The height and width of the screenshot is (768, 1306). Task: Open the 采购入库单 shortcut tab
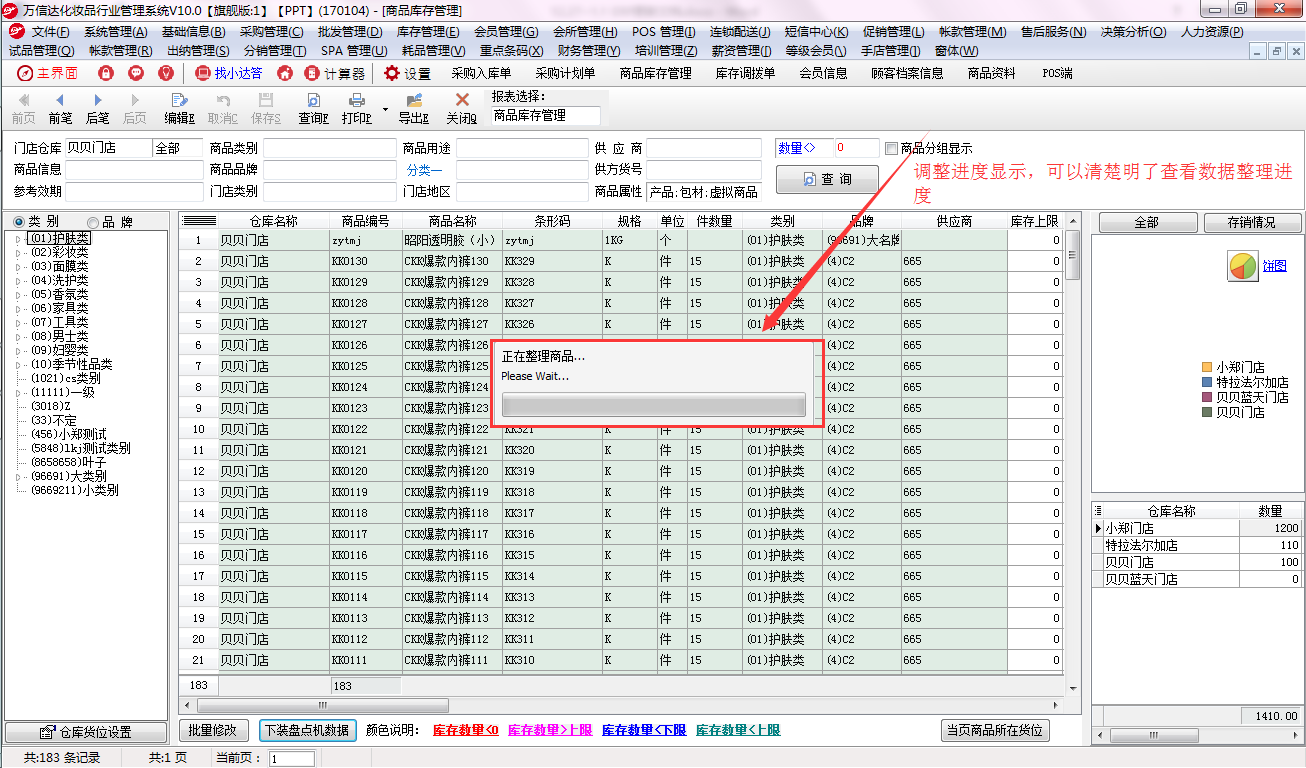(481, 73)
